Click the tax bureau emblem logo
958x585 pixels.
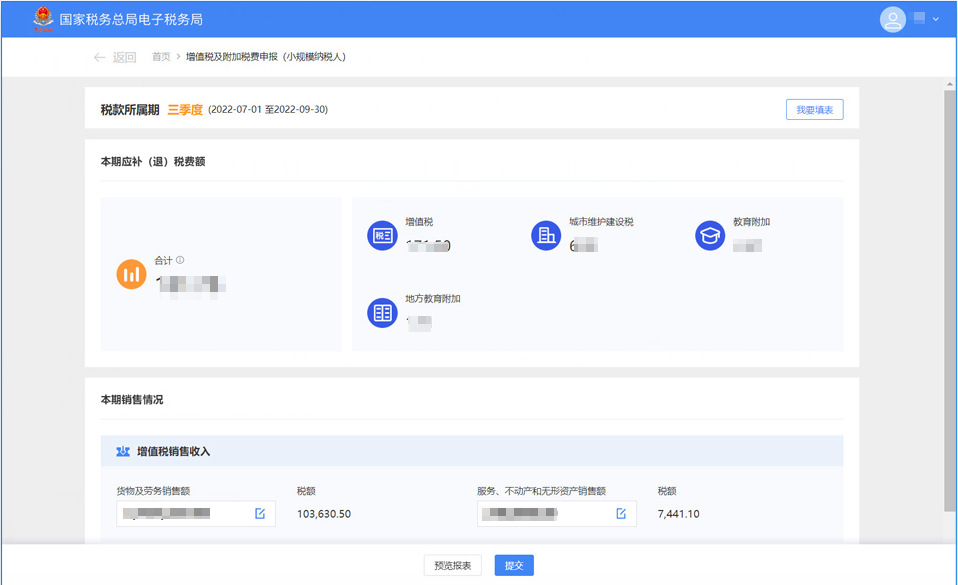(x=42, y=19)
